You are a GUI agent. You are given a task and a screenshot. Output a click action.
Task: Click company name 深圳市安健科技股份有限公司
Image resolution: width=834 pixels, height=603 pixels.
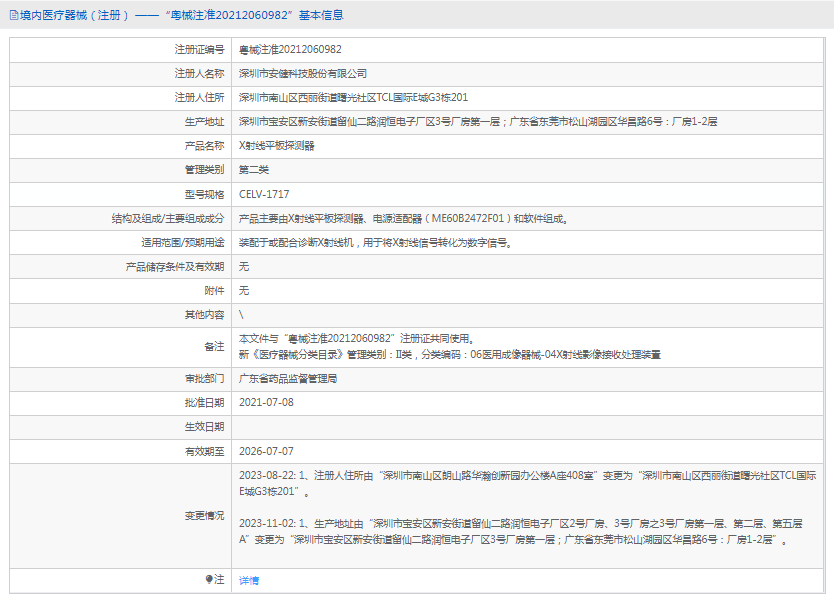click(x=303, y=73)
